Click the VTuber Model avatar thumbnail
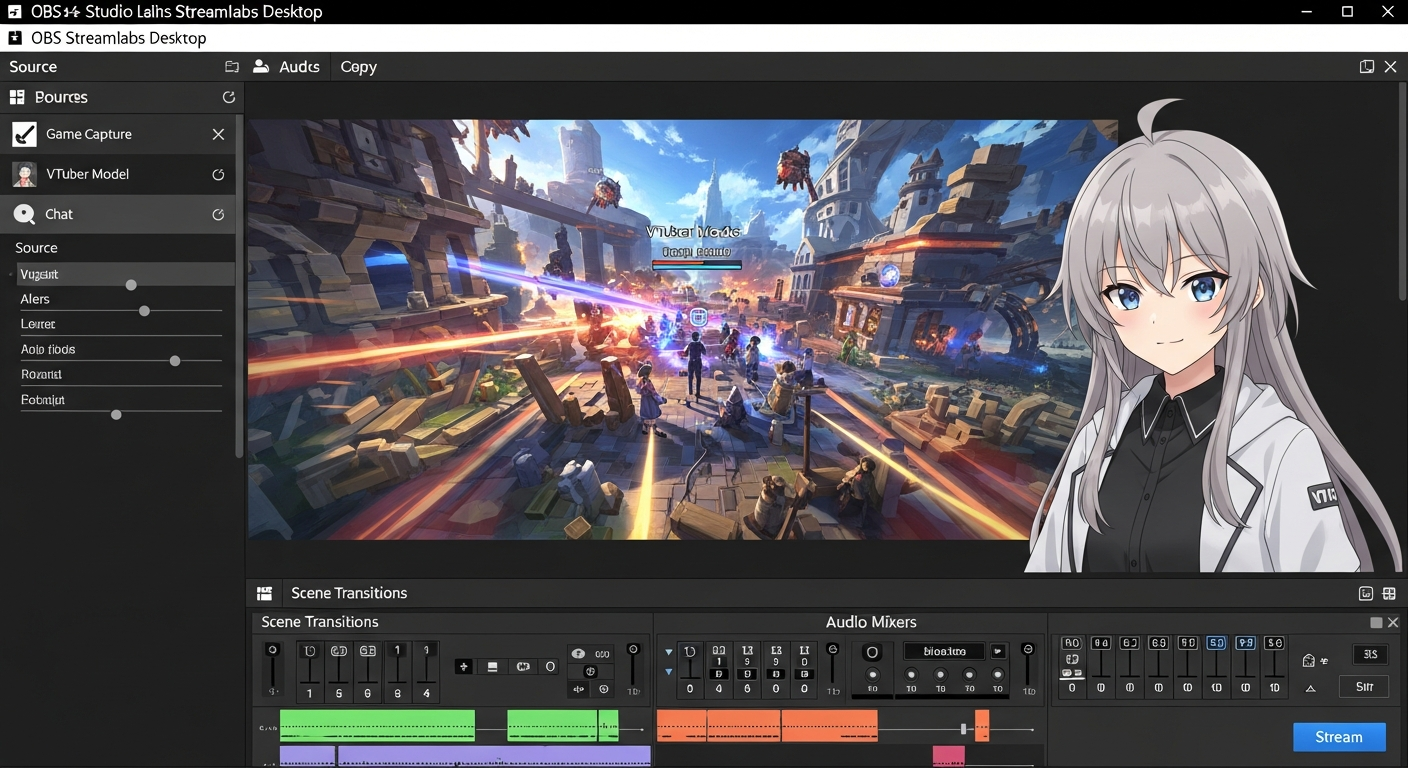 [x=24, y=174]
